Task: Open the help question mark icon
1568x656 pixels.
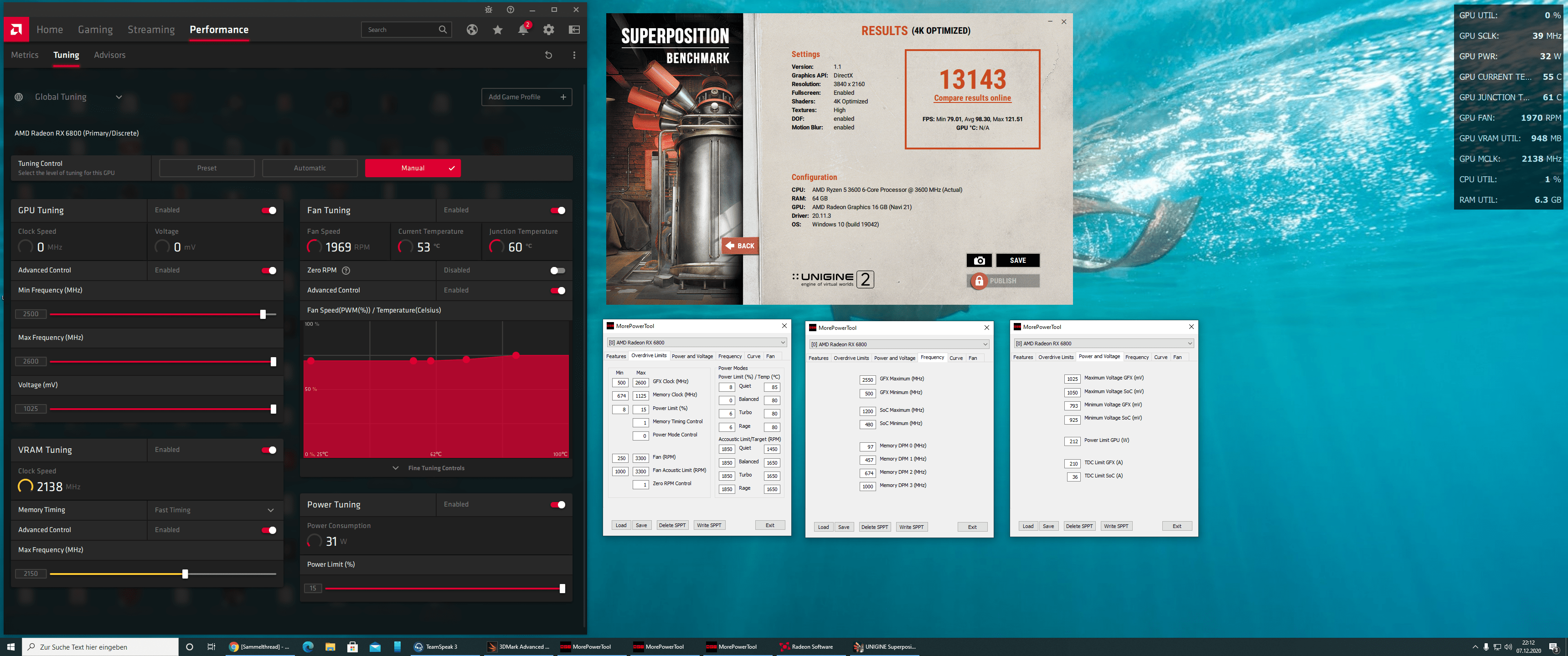Action: tap(510, 10)
